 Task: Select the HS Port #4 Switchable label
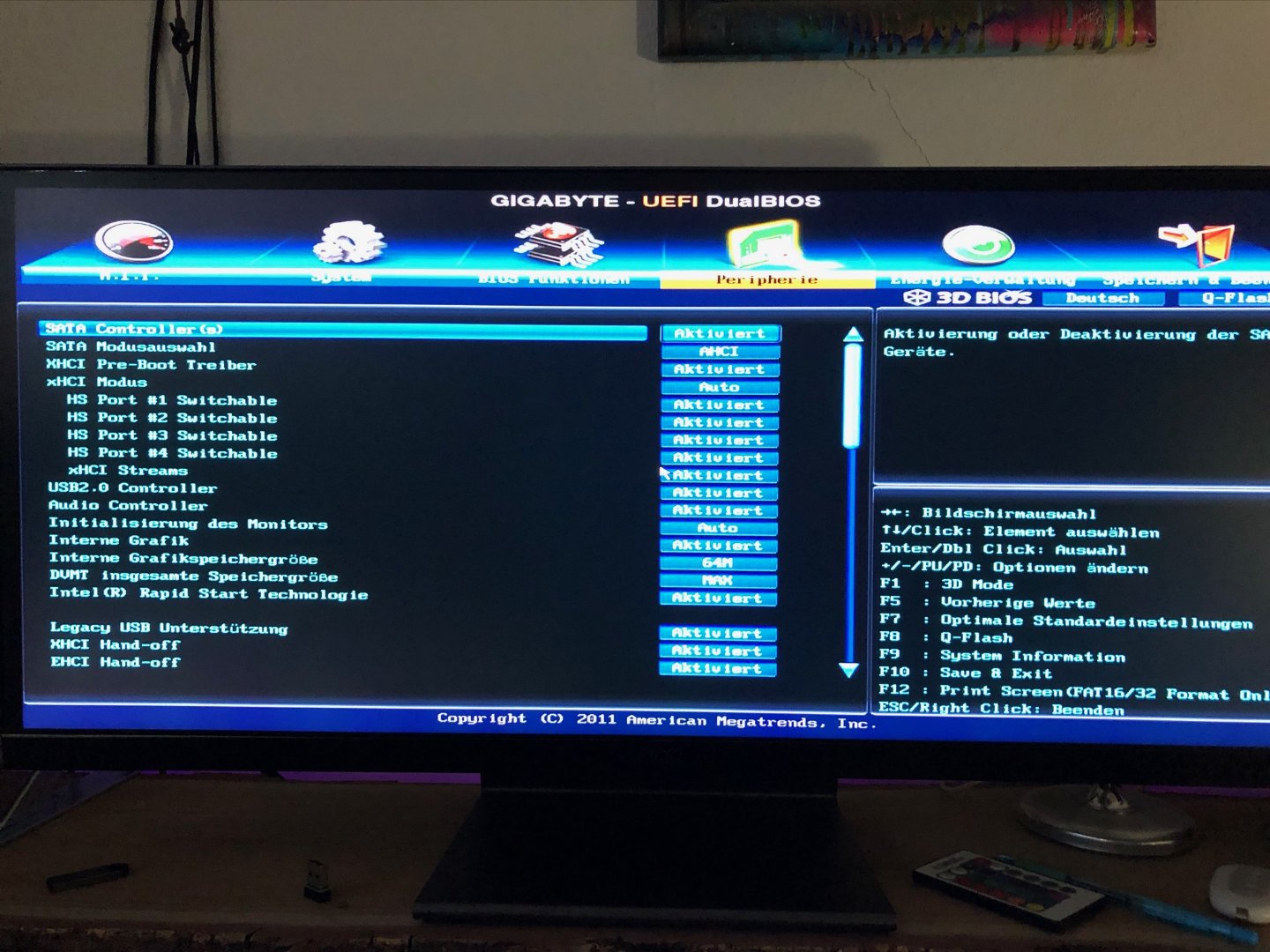click(172, 452)
